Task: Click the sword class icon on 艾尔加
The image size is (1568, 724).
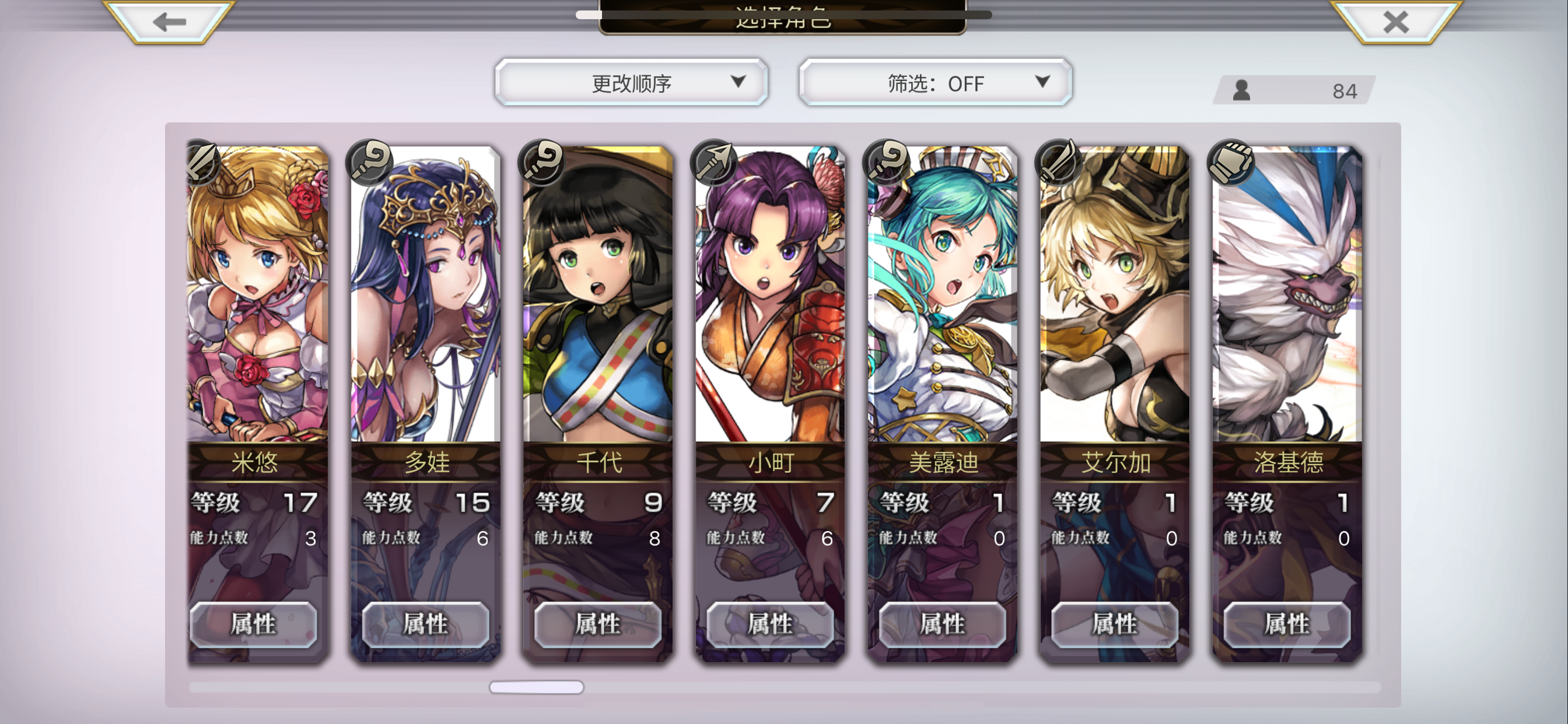Action: click(1059, 162)
